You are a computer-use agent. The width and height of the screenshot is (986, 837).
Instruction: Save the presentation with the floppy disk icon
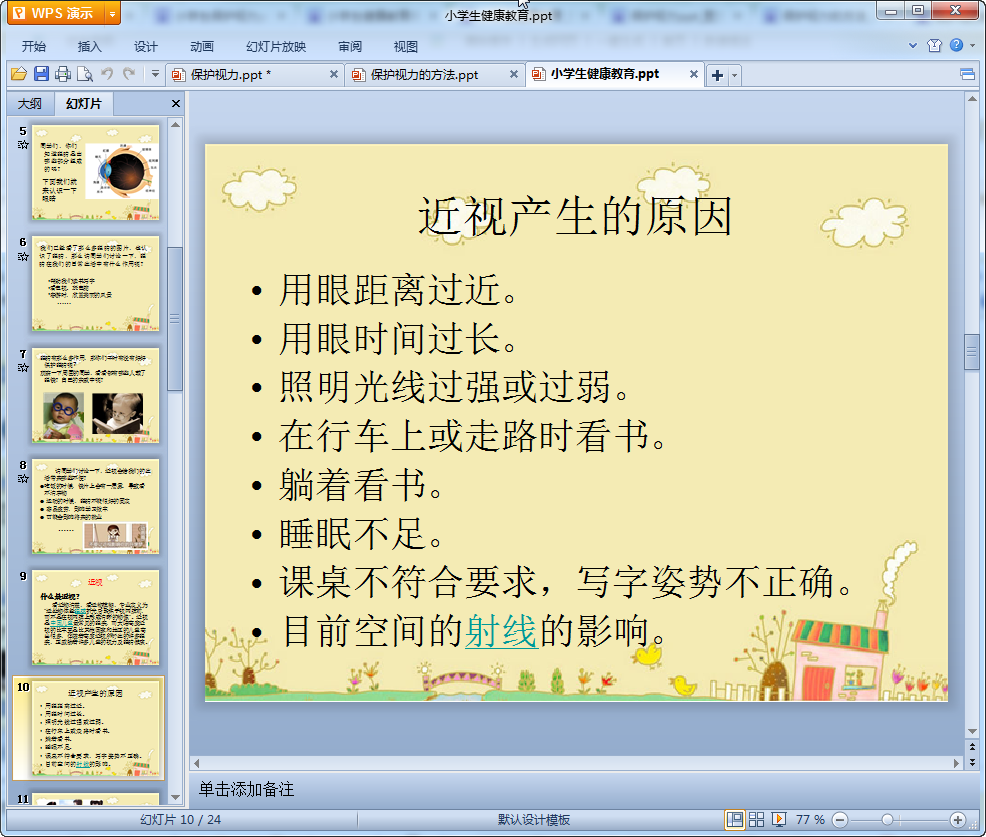(x=42, y=74)
